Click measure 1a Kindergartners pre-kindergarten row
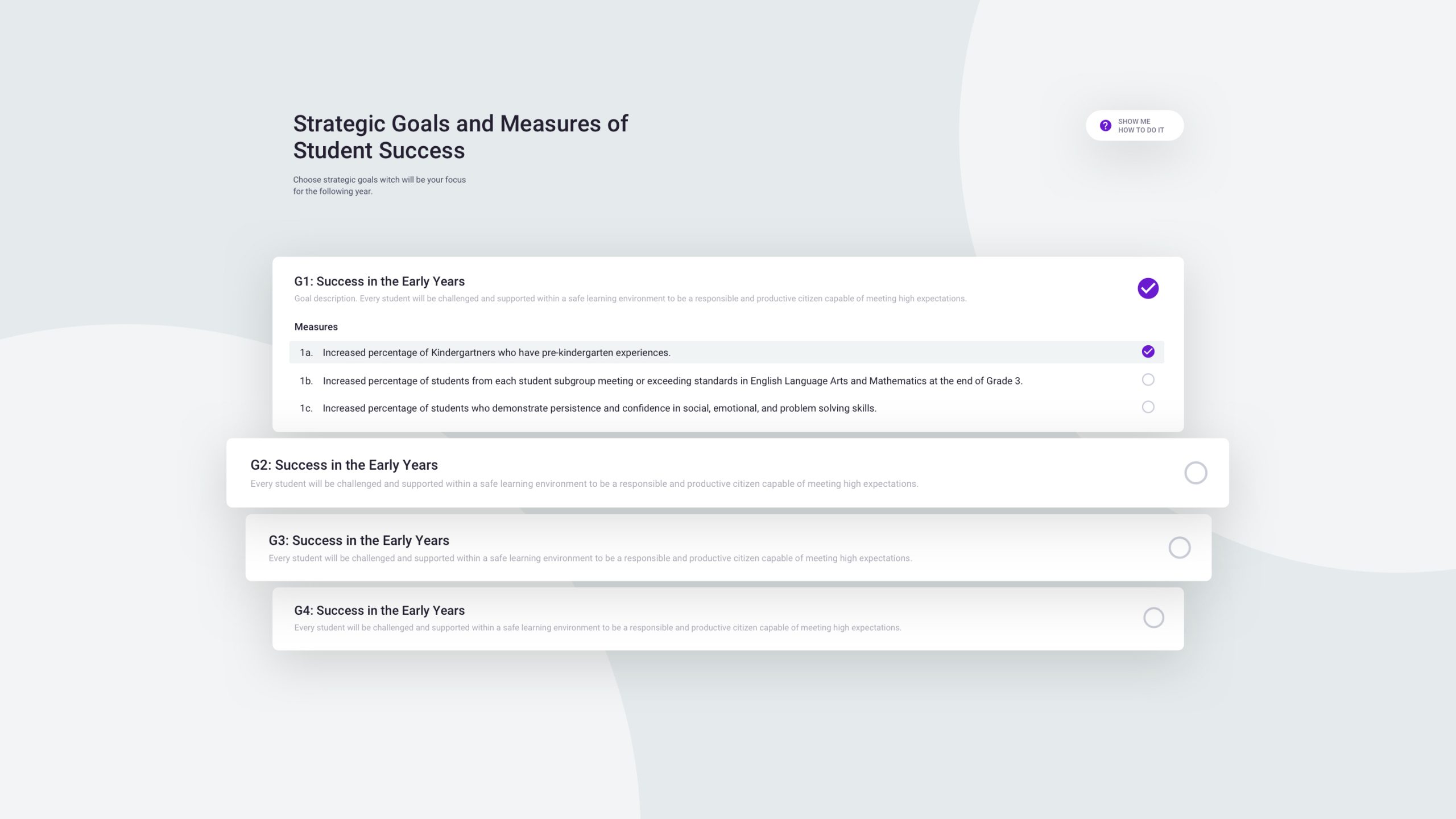 496,353
